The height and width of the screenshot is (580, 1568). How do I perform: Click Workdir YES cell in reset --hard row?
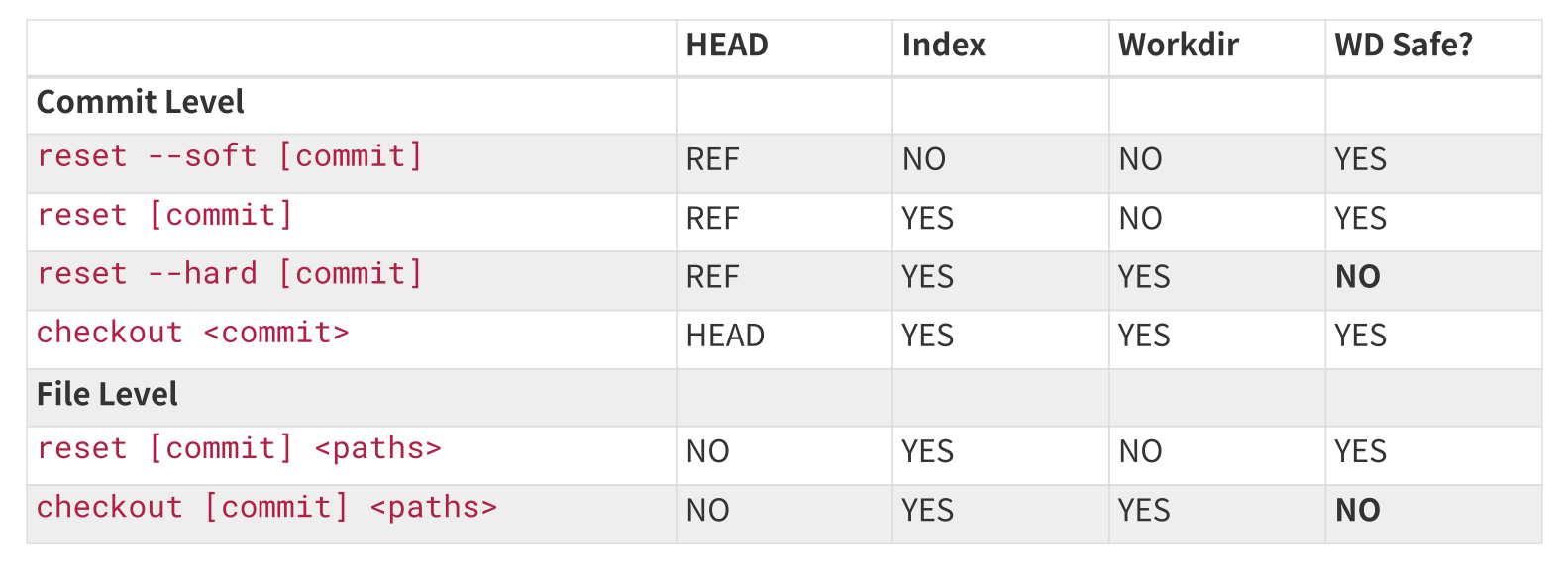point(1144,277)
